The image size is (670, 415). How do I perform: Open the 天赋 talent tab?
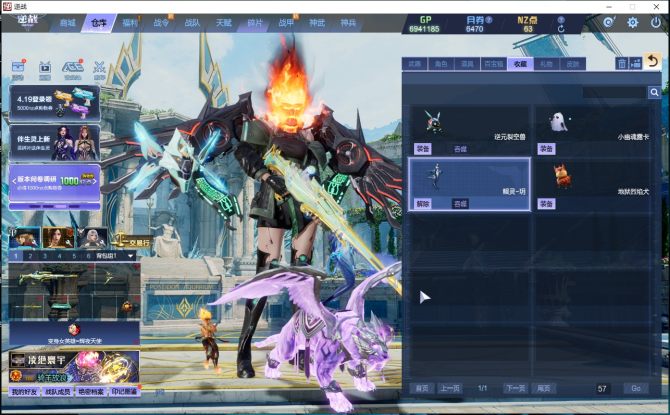click(223, 23)
